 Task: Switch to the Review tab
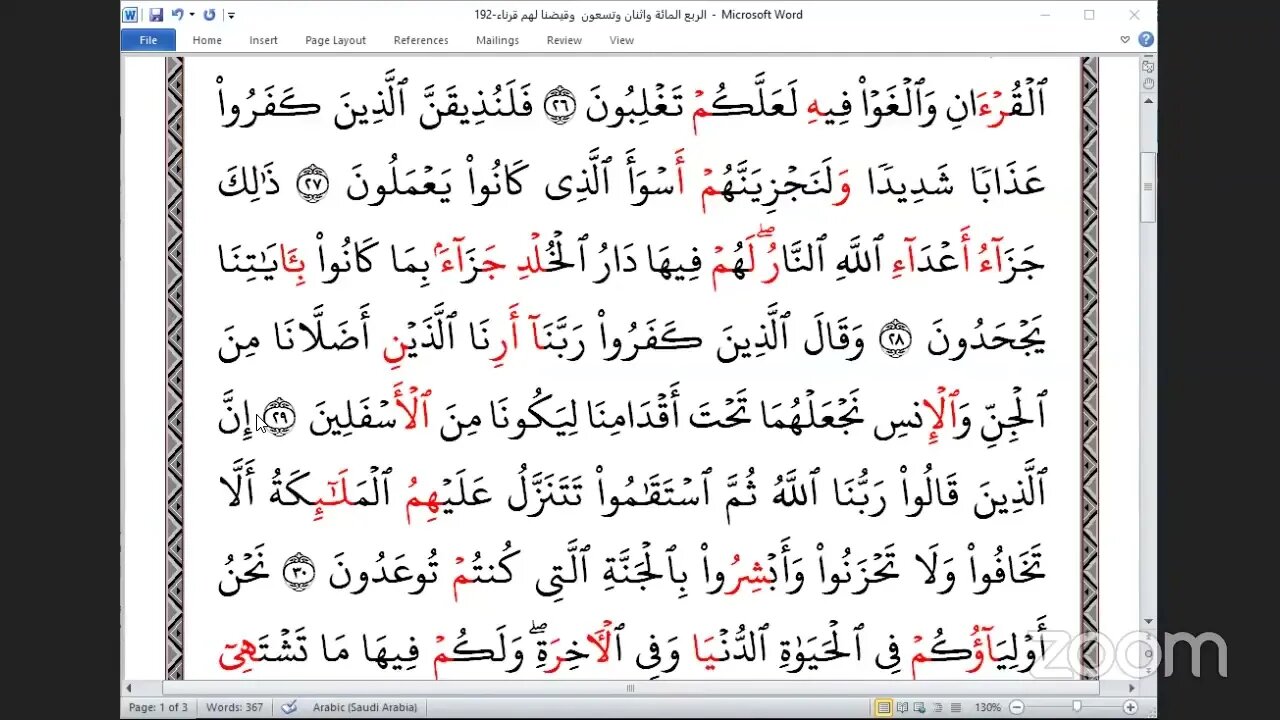(564, 40)
